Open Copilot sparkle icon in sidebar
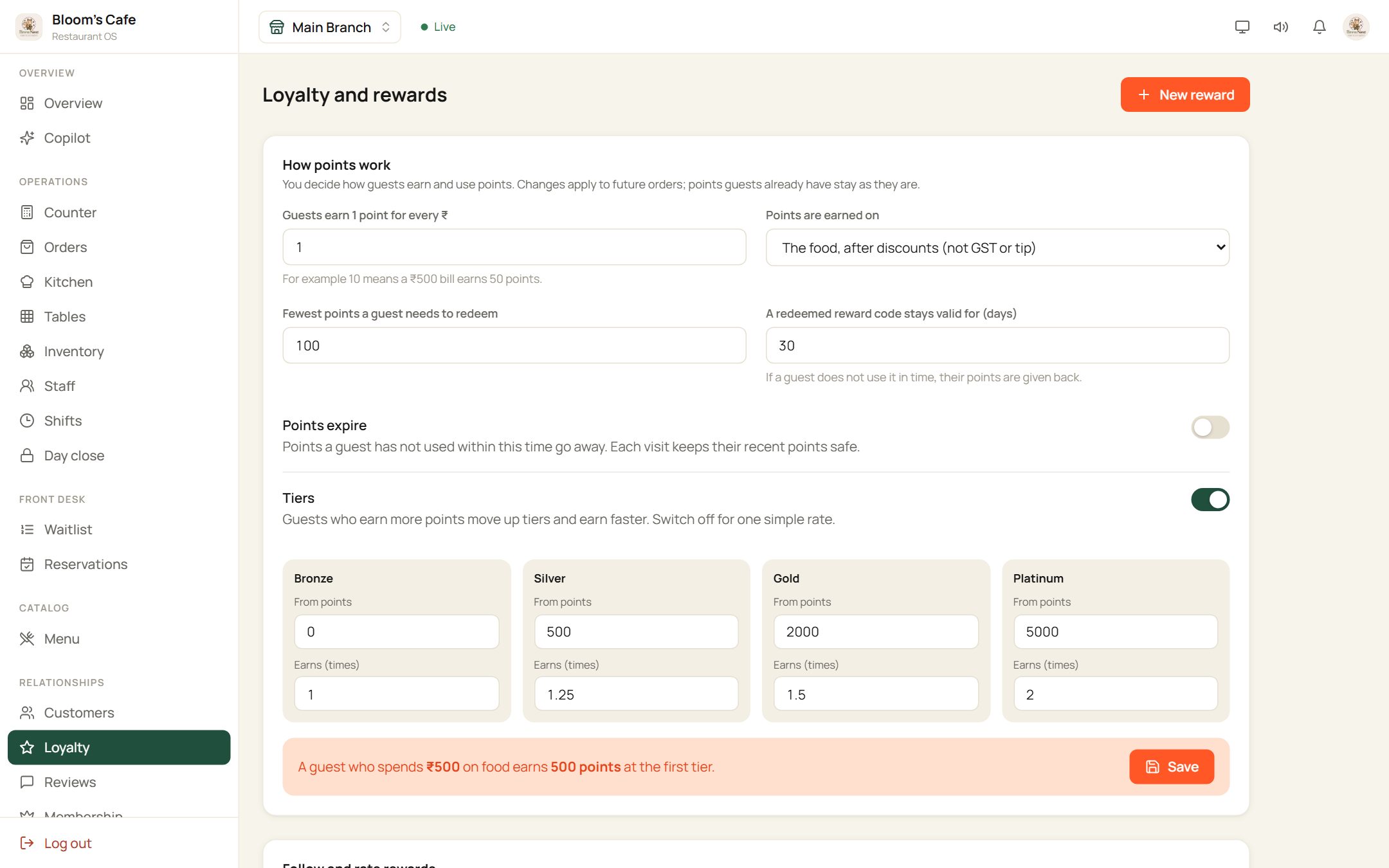This screenshot has width=1389, height=868. [x=27, y=138]
